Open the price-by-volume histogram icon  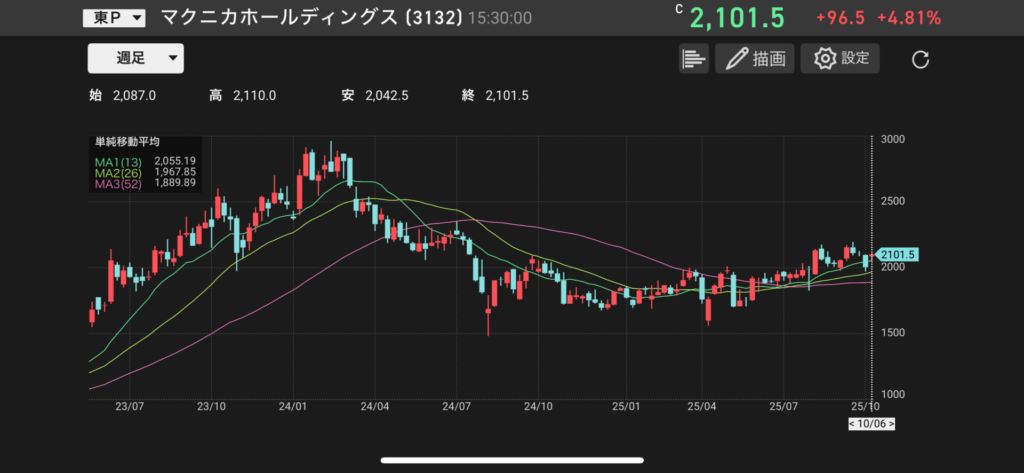(x=693, y=59)
